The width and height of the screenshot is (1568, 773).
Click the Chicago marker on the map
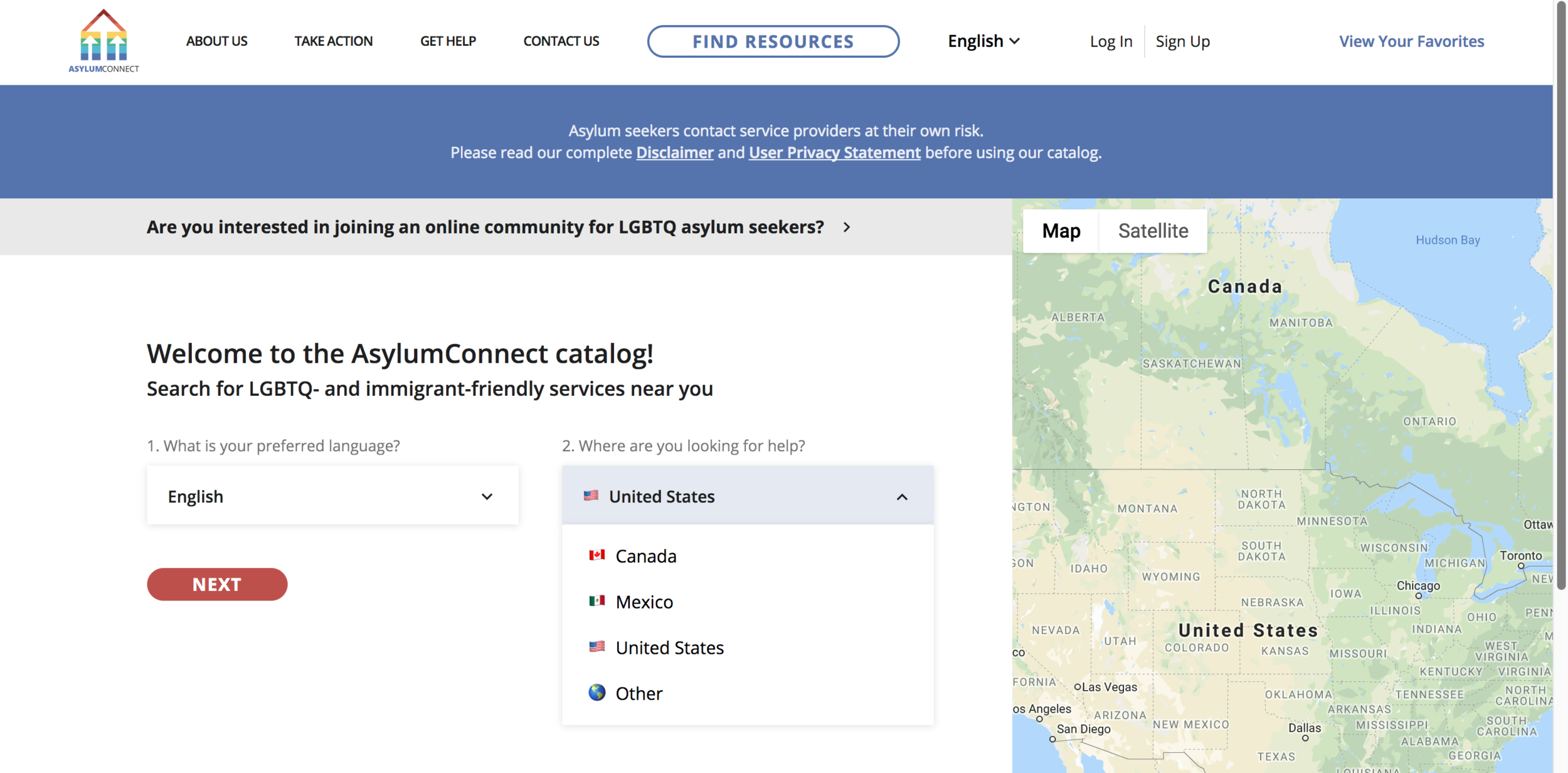(1419, 595)
